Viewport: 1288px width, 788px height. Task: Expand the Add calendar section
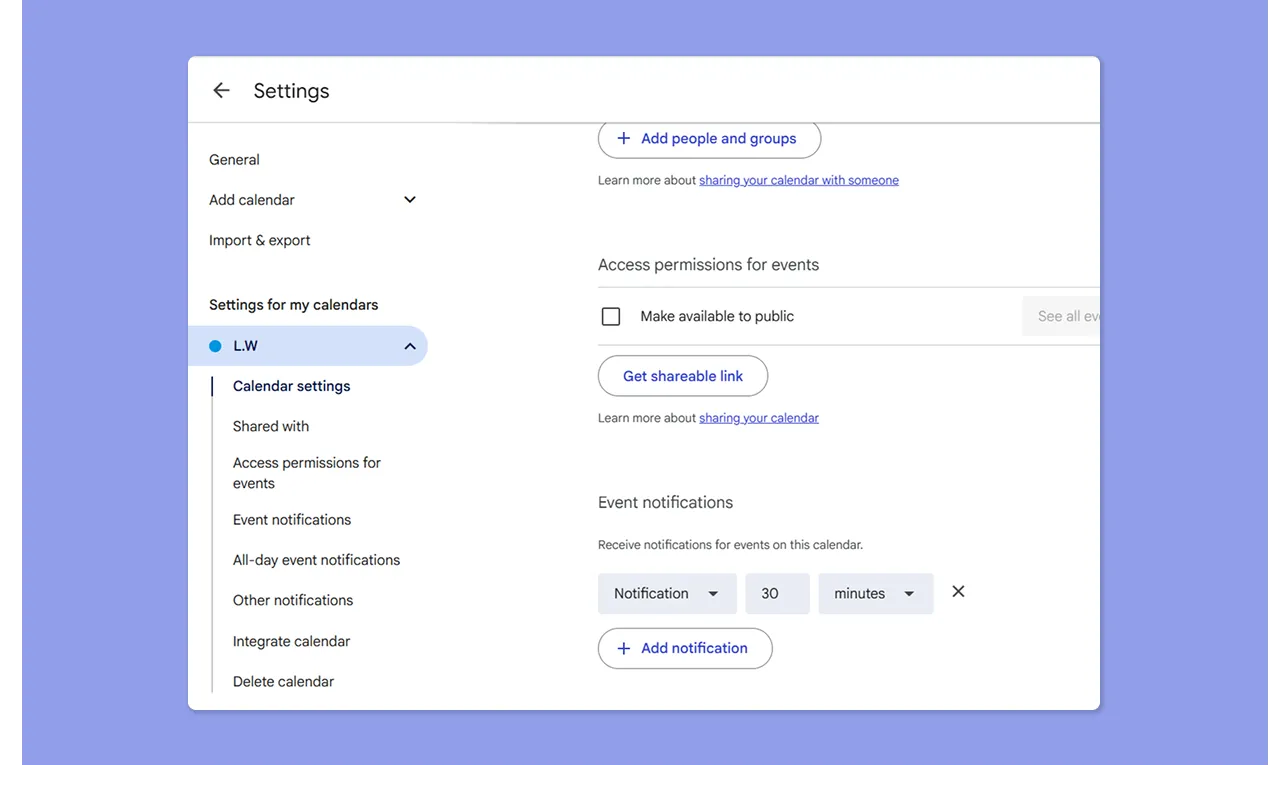pos(409,199)
